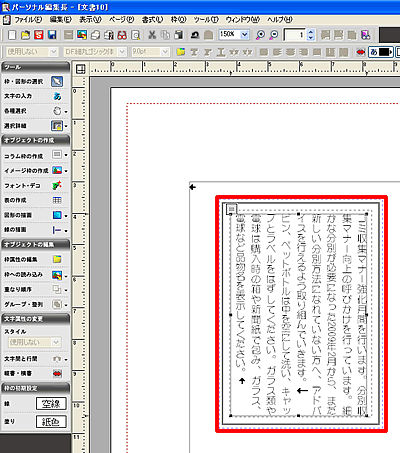The width and height of the screenshot is (400, 453).
Task: Expand the 枠への読み込み dropdown arrow
Action: [66, 275]
